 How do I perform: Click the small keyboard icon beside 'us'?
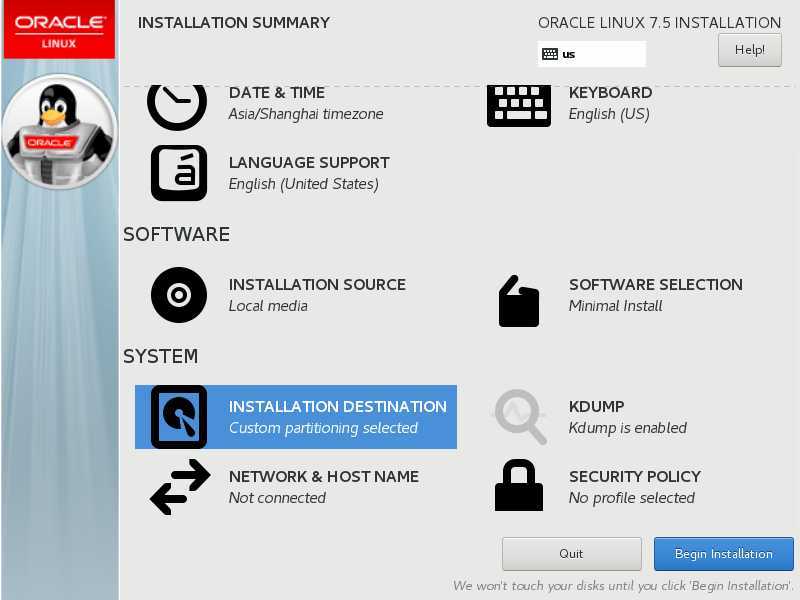point(549,54)
